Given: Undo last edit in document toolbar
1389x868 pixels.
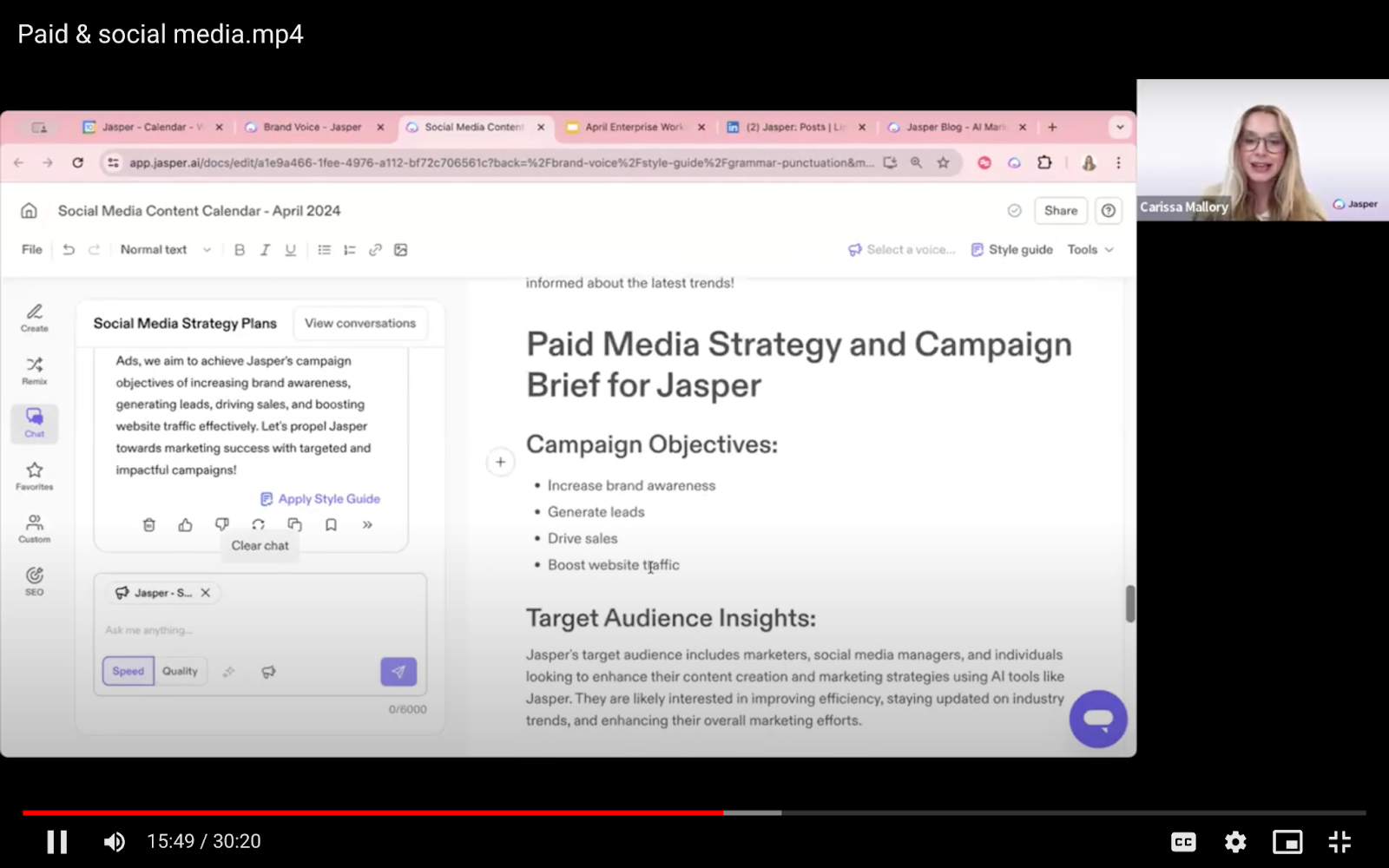Looking at the screenshot, I should pos(69,250).
